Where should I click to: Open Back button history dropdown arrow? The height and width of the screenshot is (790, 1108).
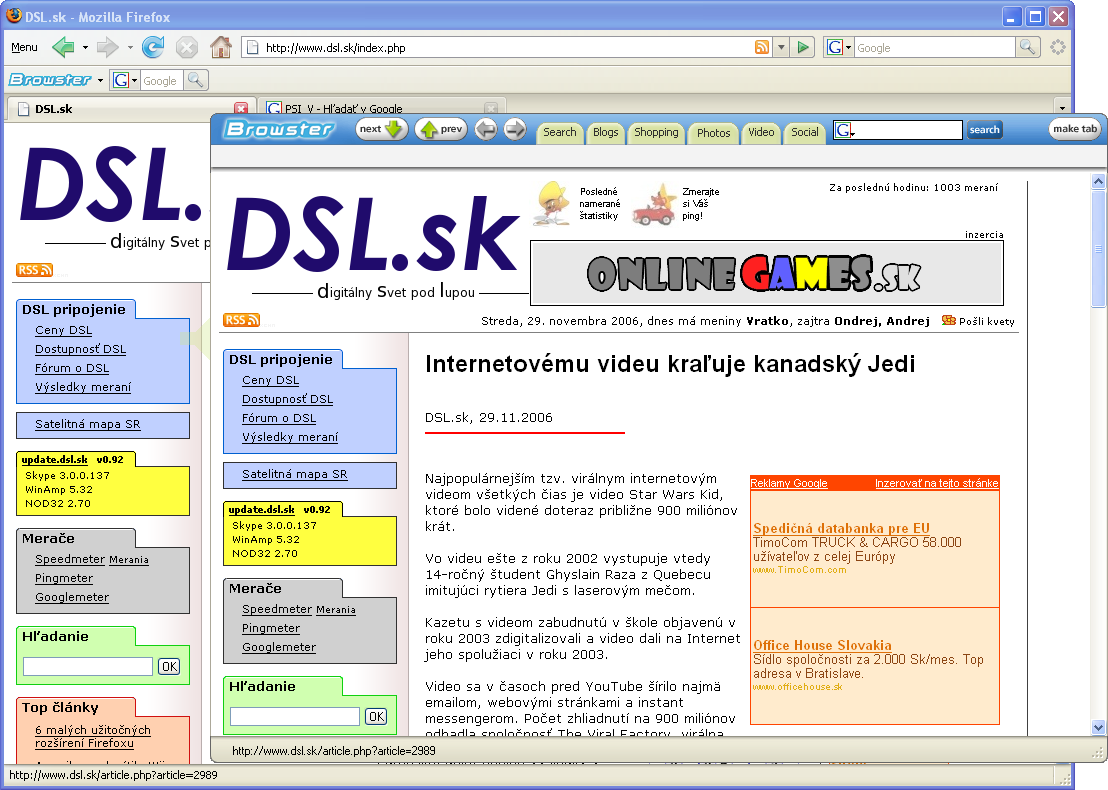point(86,48)
